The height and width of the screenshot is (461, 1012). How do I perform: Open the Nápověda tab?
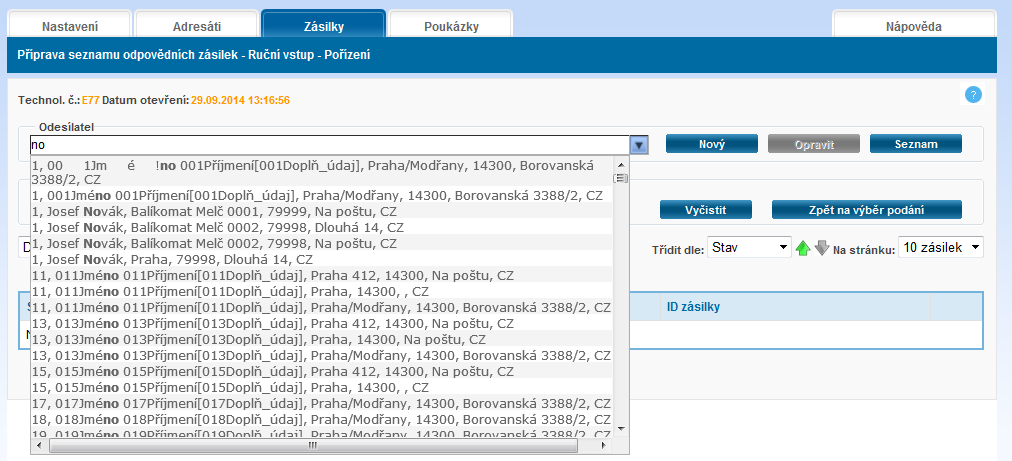point(913,26)
